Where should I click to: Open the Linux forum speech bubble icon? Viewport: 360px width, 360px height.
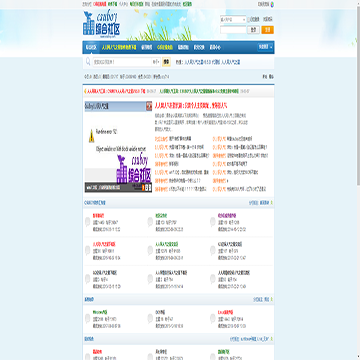pyautogui.click(x=212, y=319)
